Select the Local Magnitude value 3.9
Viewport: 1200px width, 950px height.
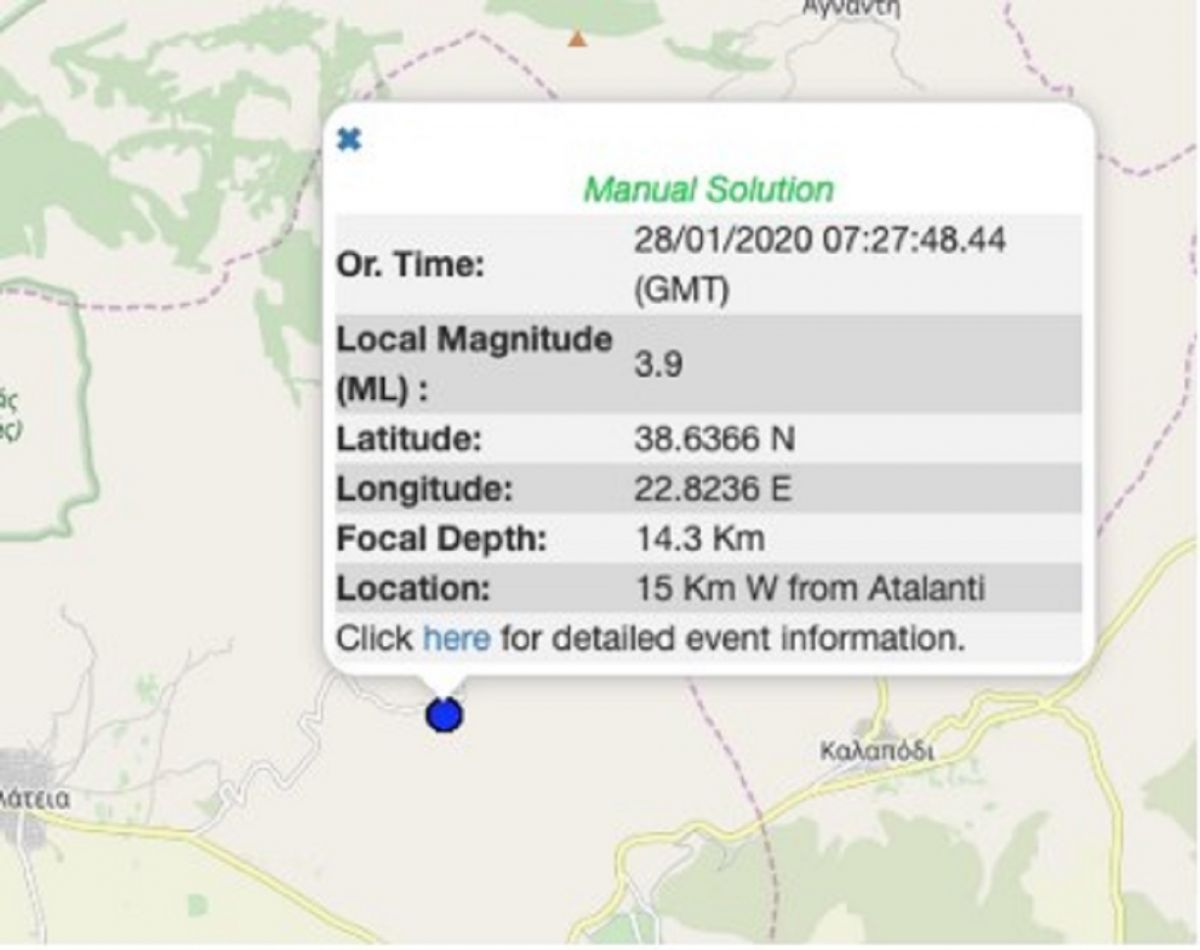coord(658,365)
